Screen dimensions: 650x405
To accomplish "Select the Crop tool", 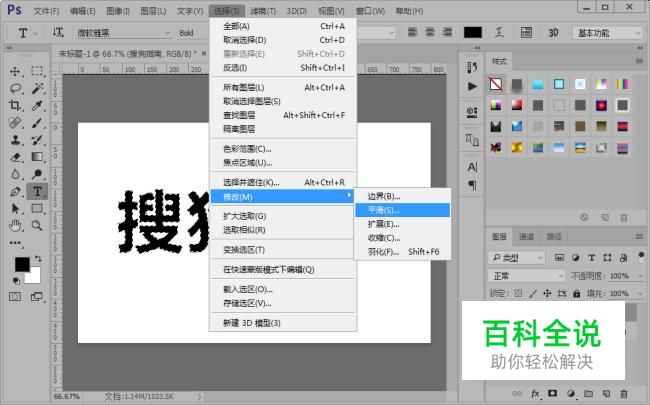I will pos(15,105).
